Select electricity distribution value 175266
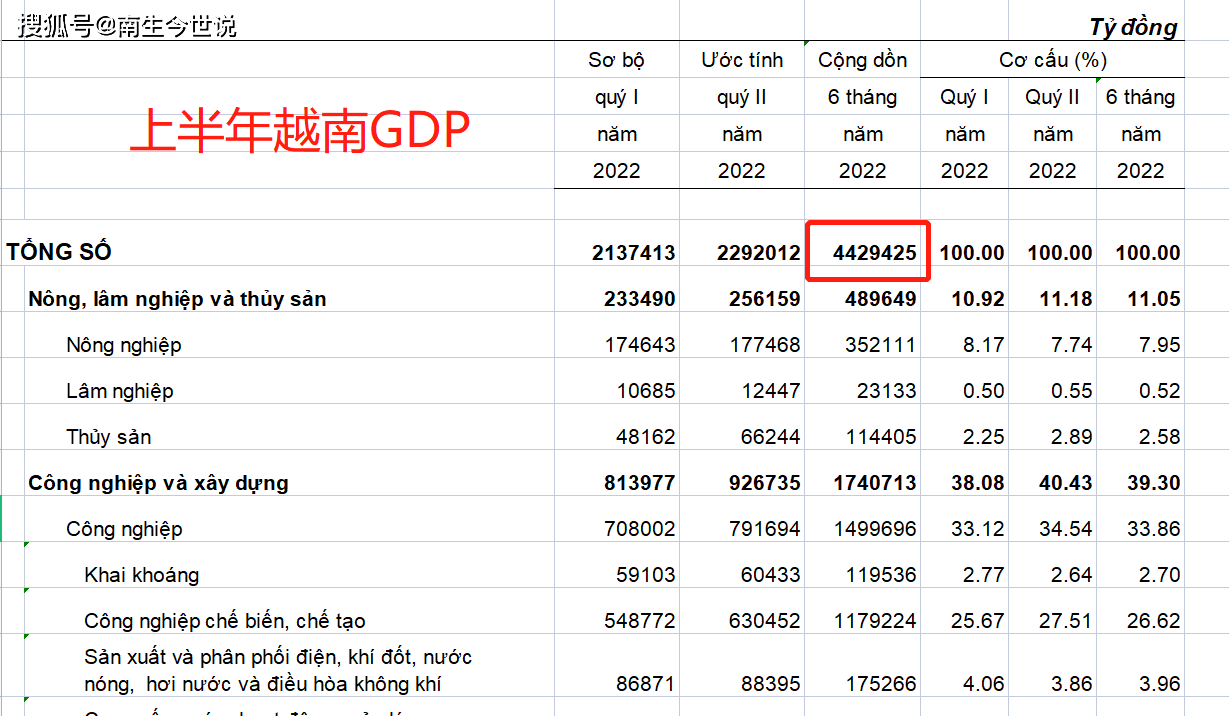Image resolution: width=1229 pixels, height=716 pixels. [882, 684]
